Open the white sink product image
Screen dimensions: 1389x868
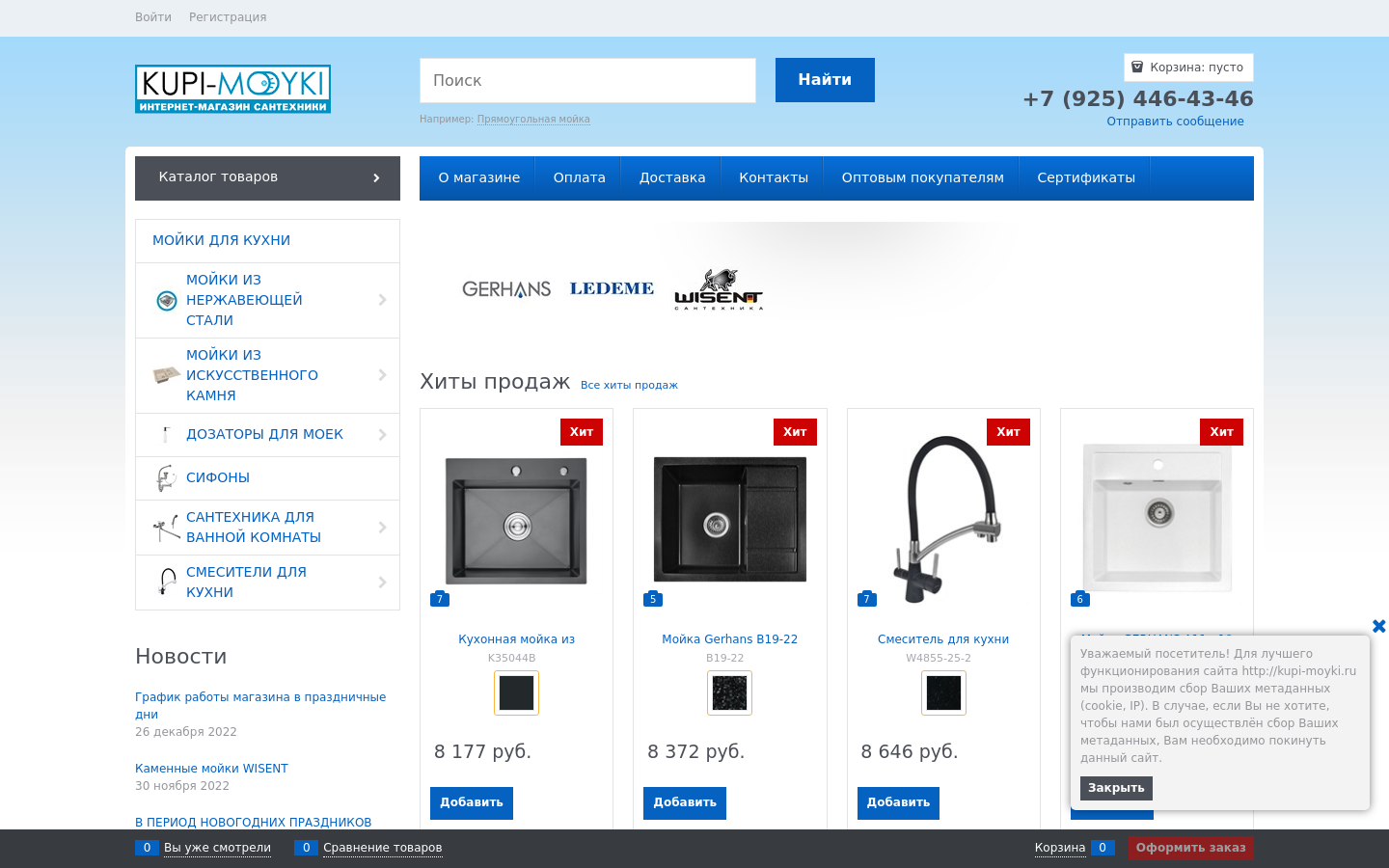pos(1157,518)
